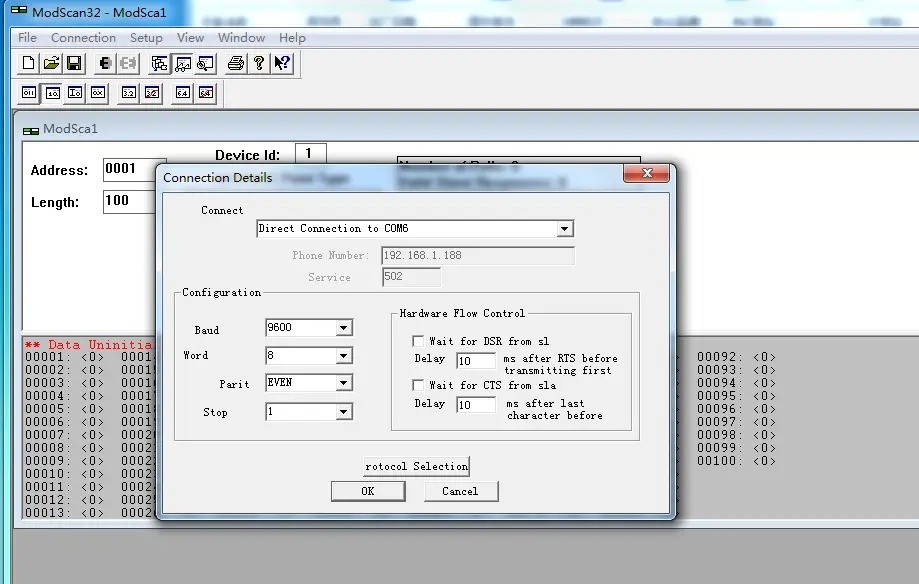
Task: Click data row 00013: <0>
Action: [x=64, y=512]
